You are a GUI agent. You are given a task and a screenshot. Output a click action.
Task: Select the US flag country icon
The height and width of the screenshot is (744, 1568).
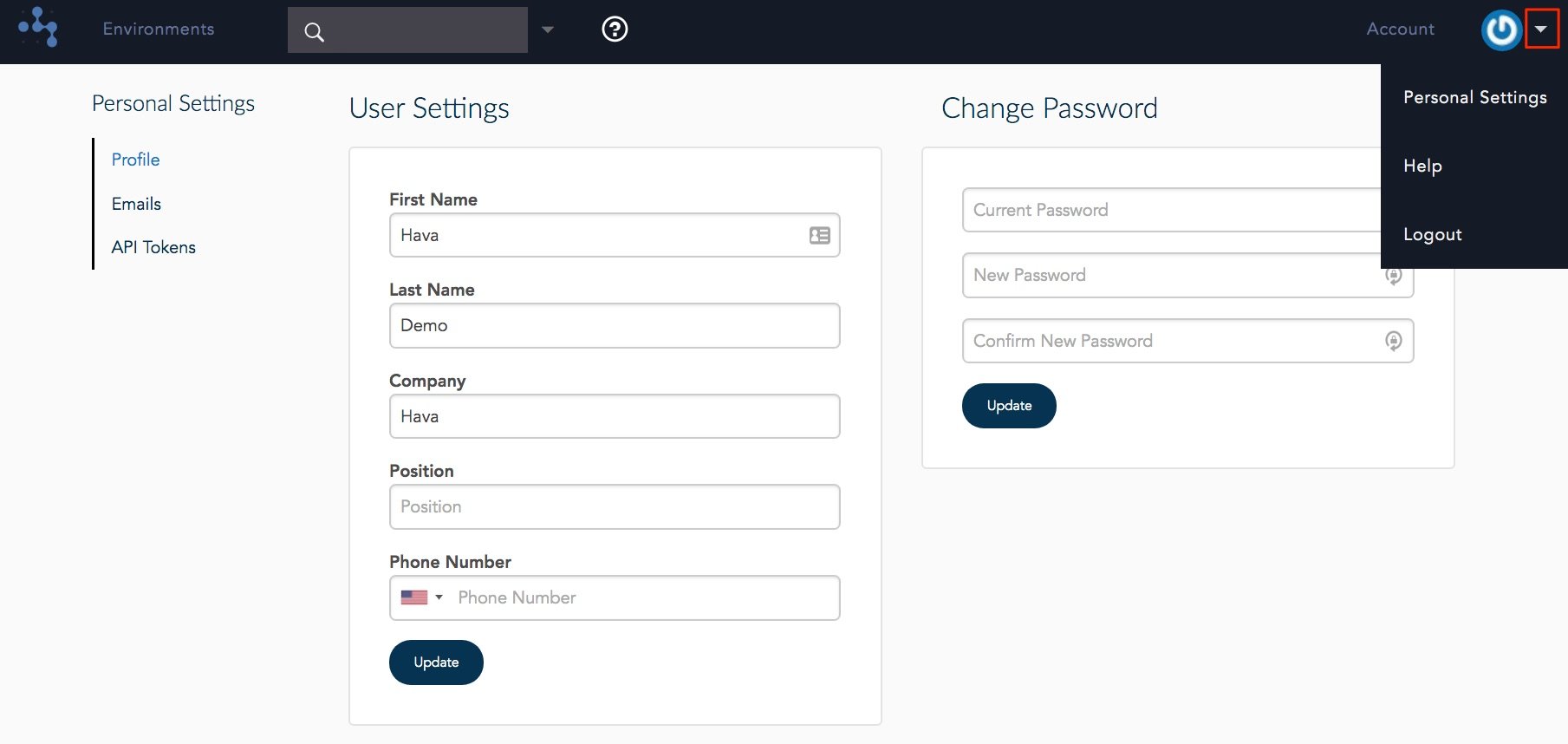pyautogui.click(x=414, y=597)
